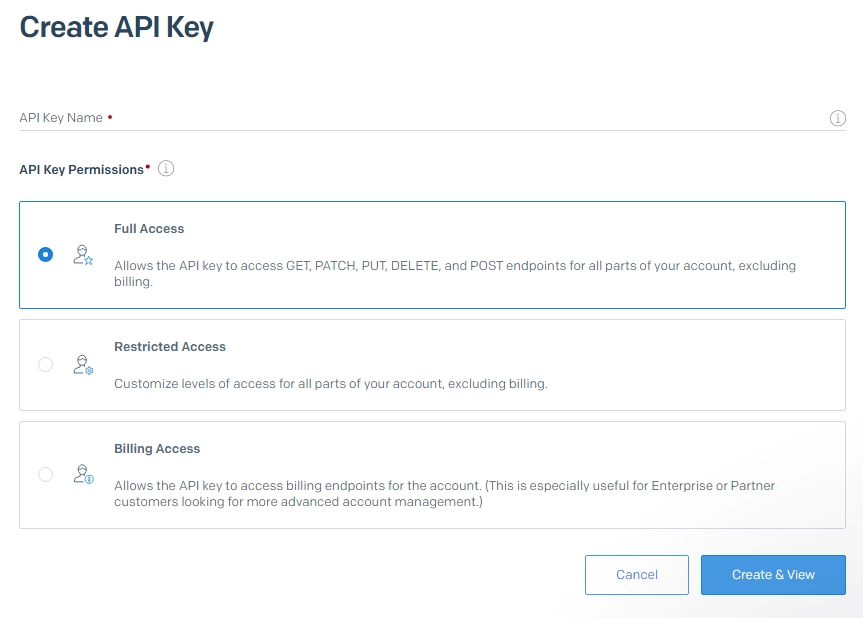Enable the Billing Access radio option

(45, 475)
